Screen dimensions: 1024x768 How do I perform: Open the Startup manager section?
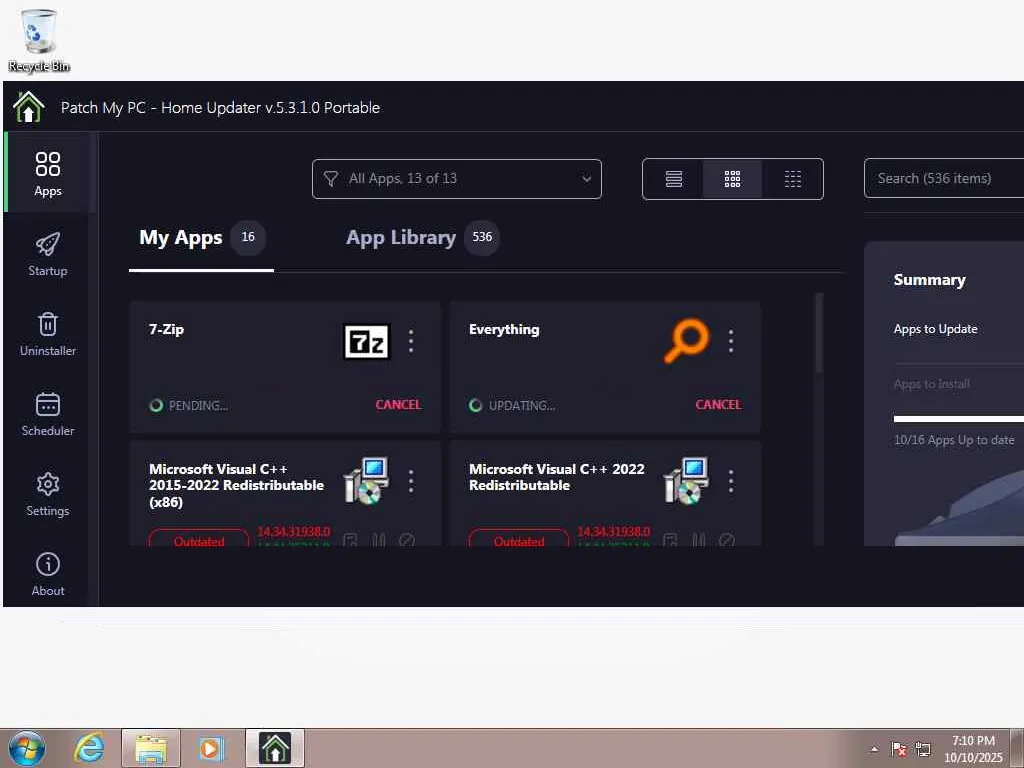[x=48, y=254]
